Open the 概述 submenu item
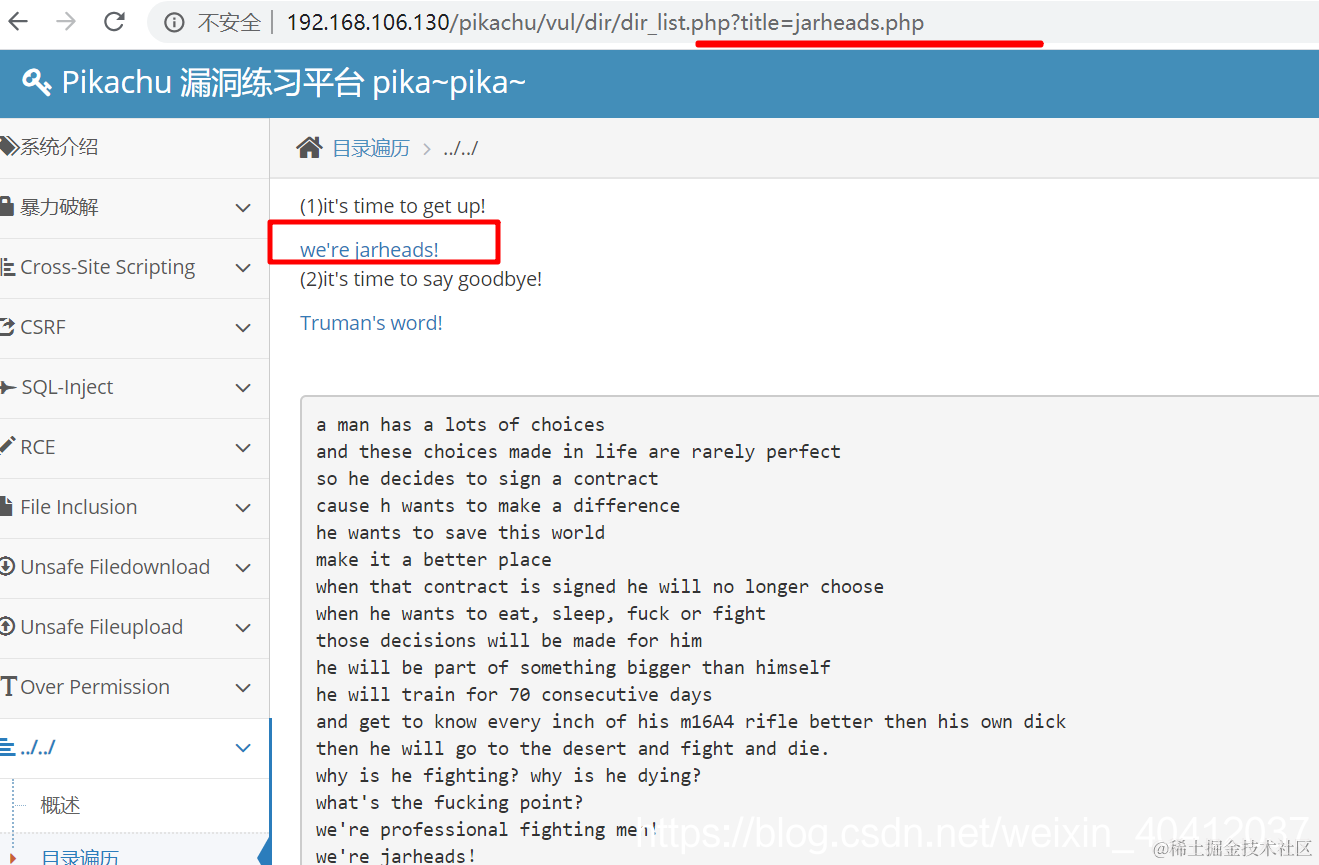 [60, 805]
